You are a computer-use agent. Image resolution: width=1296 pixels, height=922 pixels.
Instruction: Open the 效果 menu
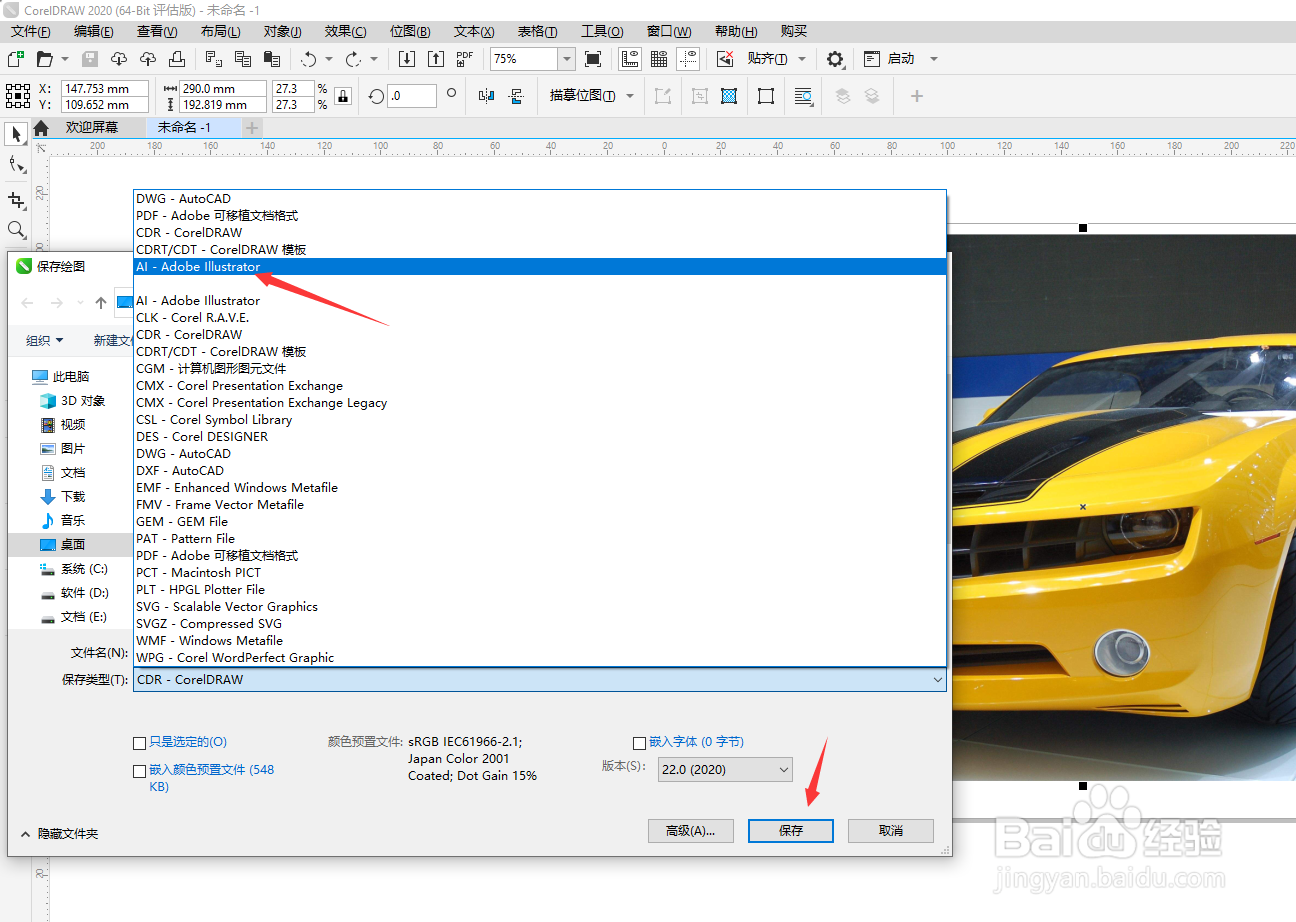tap(346, 32)
